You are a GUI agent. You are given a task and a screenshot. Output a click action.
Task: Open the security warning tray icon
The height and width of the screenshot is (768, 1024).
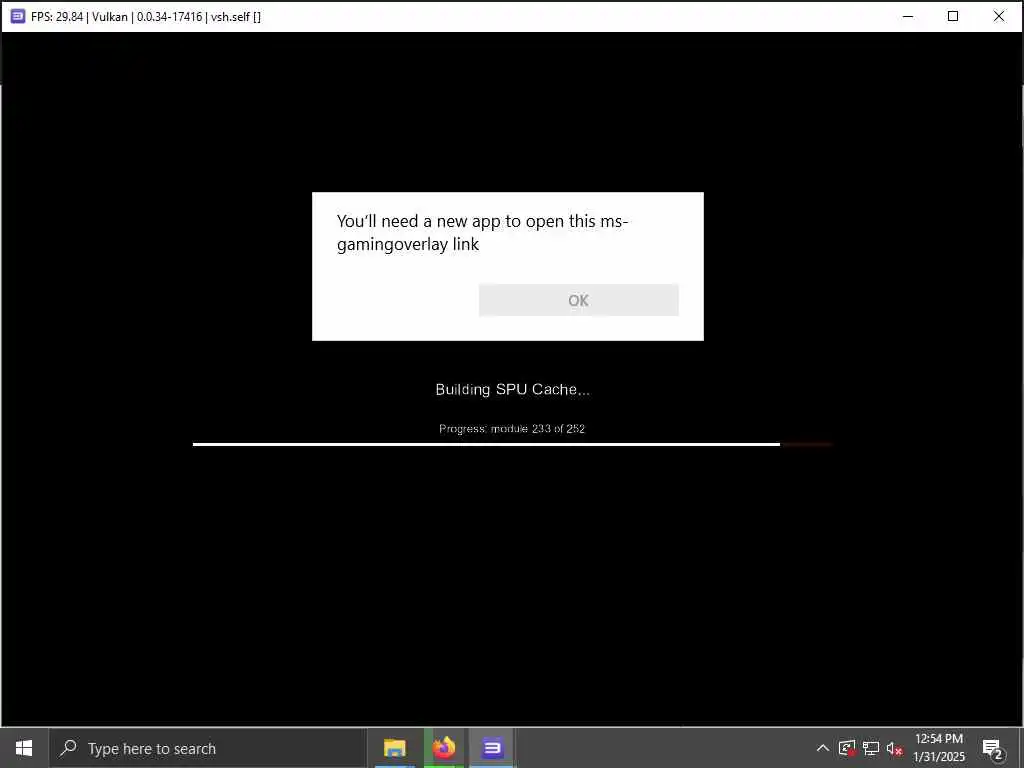coord(847,748)
